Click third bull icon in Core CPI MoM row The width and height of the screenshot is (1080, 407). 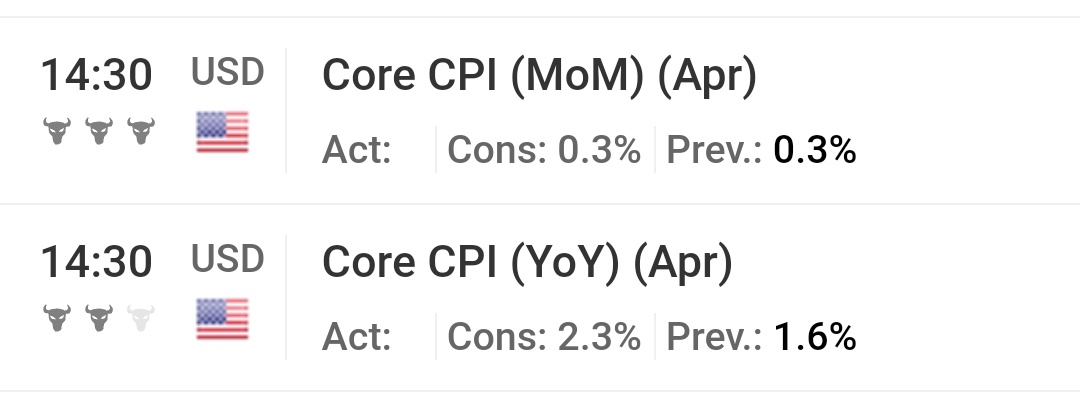click(141, 131)
